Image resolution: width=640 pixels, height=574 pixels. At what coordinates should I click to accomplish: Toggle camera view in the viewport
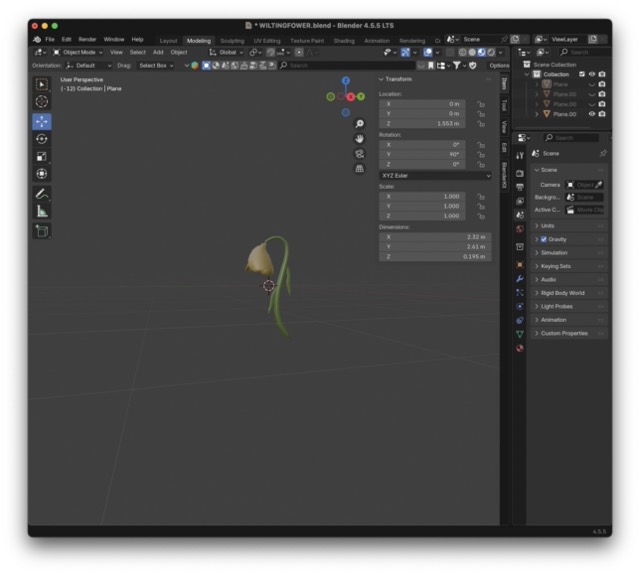pyautogui.click(x=359, y=154)
